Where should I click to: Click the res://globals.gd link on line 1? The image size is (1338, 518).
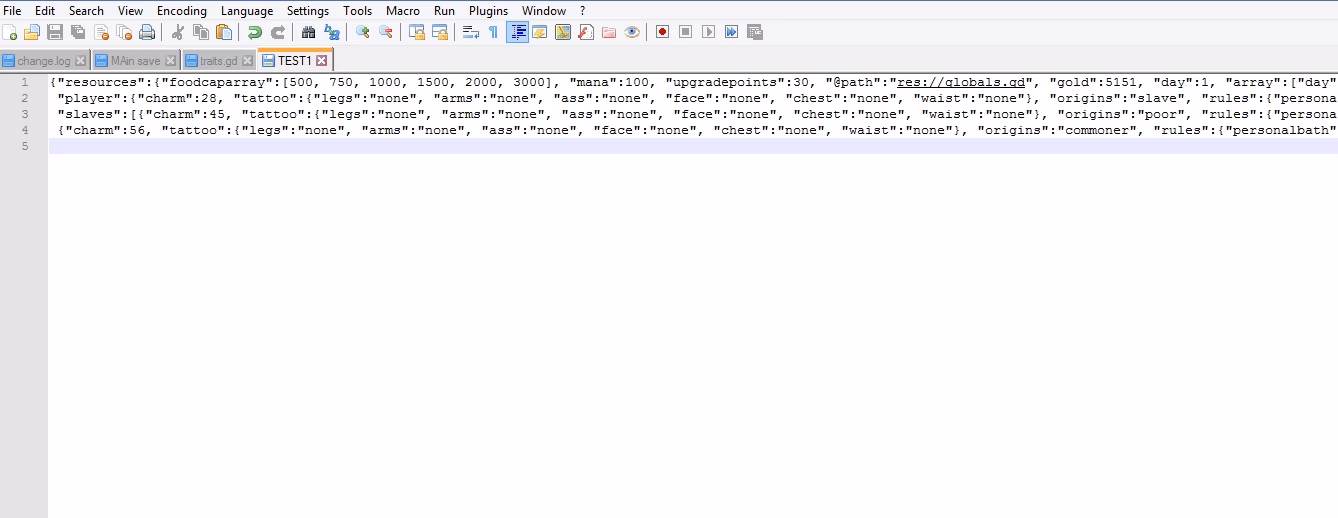click(x=961, y=82)
